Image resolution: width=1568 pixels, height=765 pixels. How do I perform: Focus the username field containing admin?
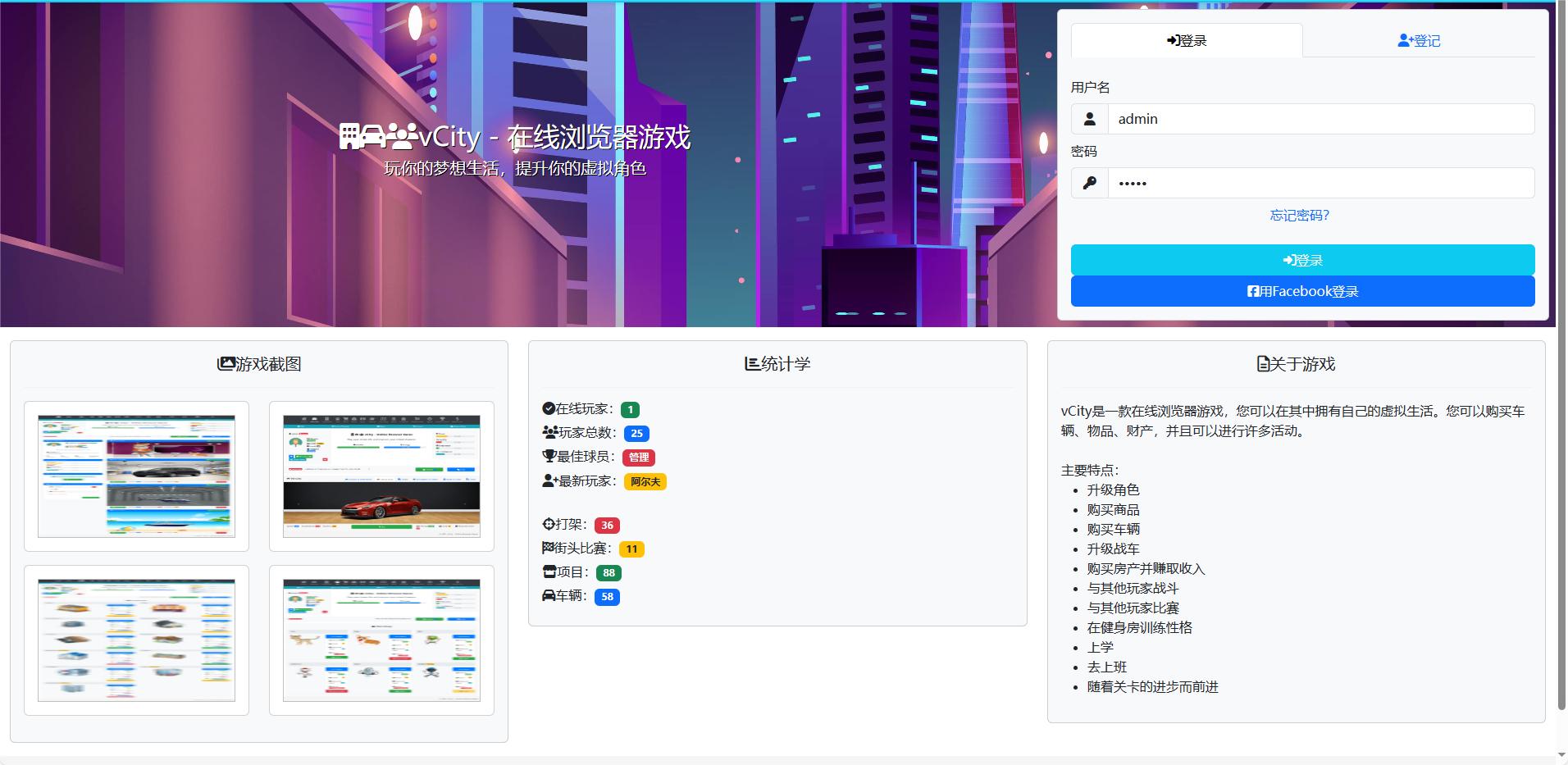point(1320,119)
